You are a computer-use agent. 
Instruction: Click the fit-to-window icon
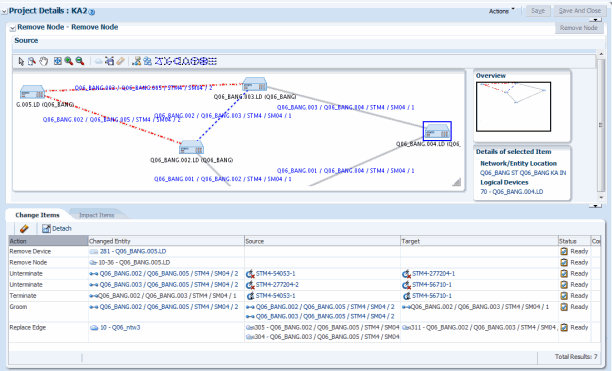point(58,61)
